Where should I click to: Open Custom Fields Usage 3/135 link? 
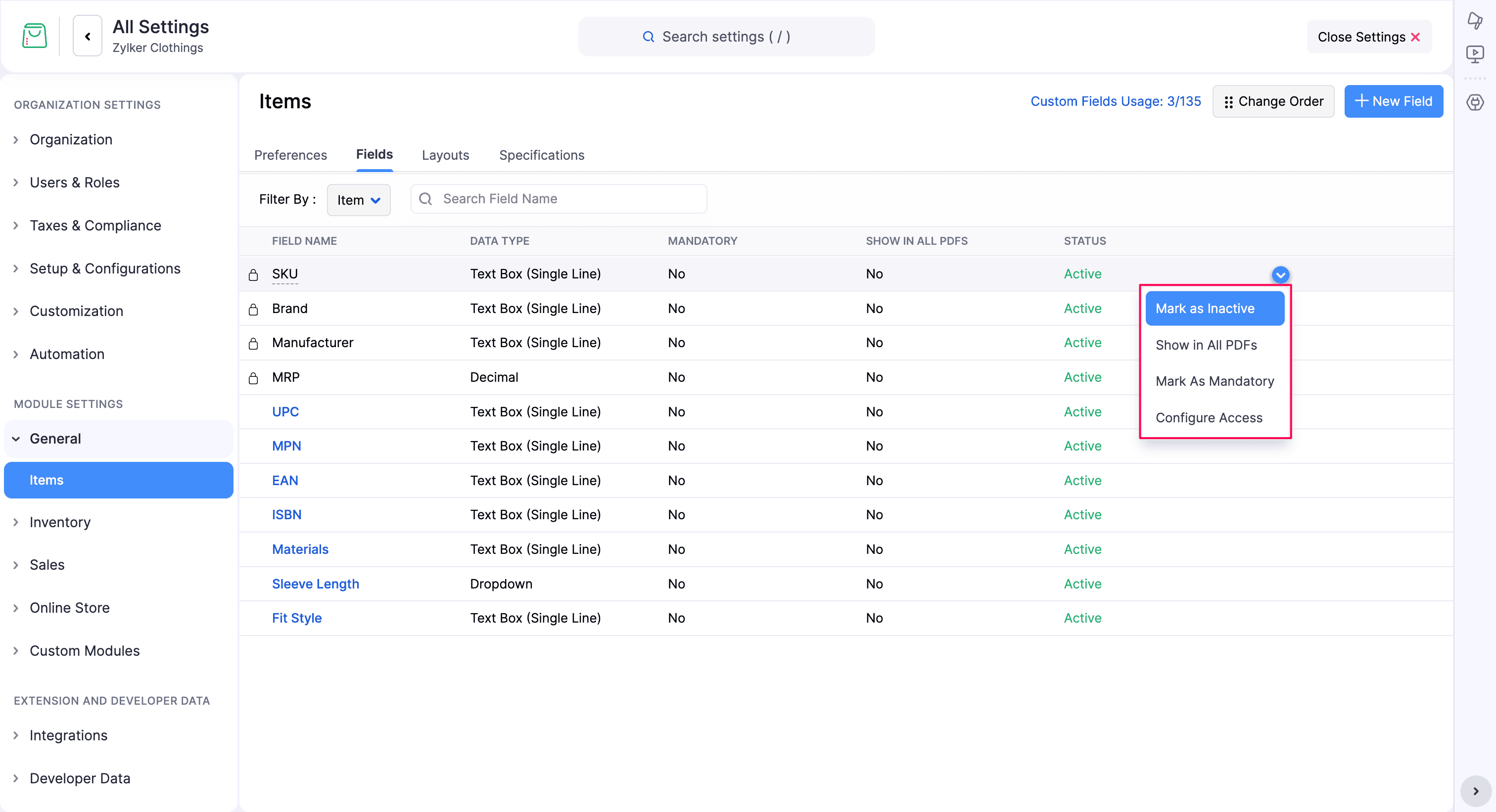(1115, 101)
